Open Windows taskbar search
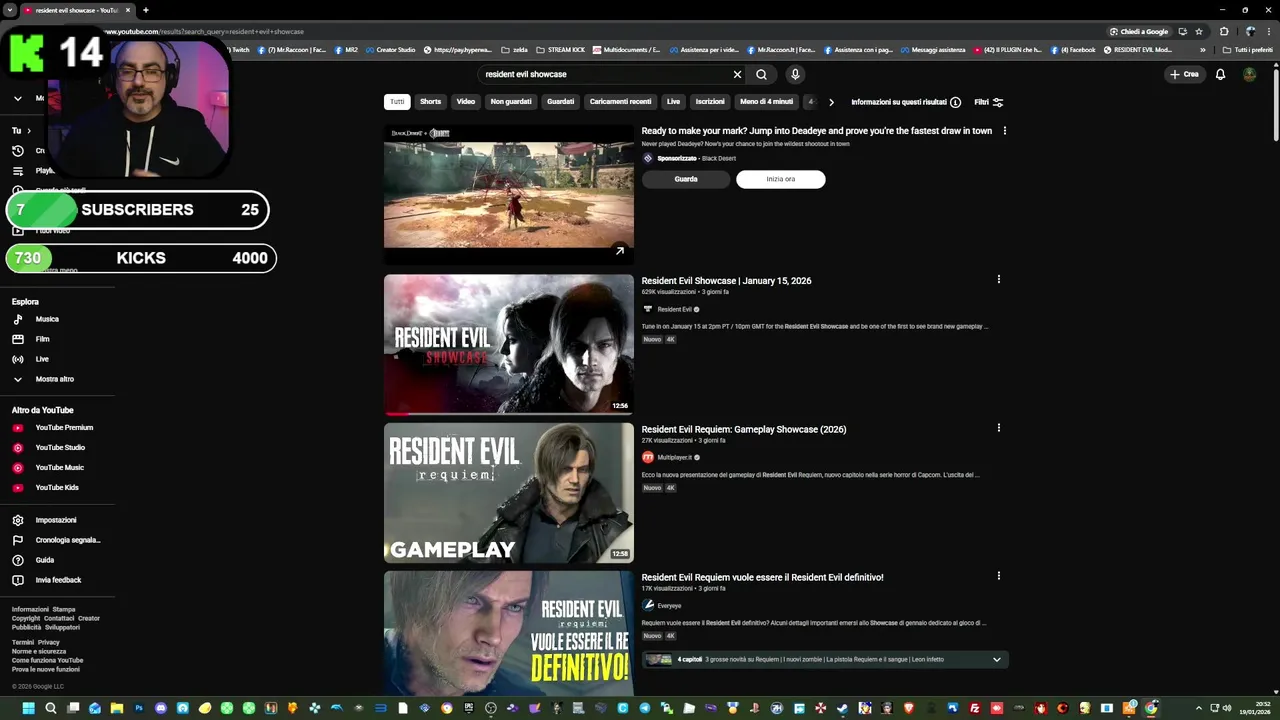The height and width of the screenshot is (720, 1280). coord(50,708)
